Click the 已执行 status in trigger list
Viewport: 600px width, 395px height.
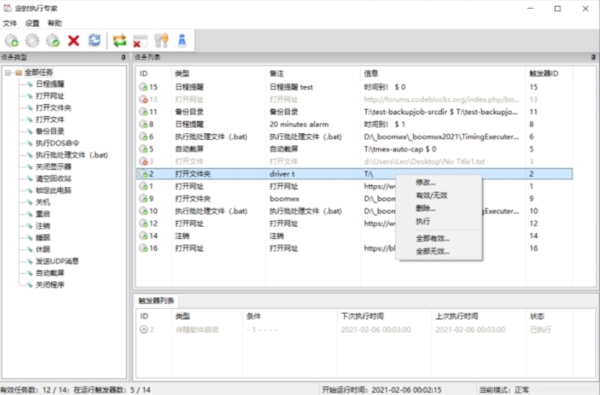coord(540,330)
